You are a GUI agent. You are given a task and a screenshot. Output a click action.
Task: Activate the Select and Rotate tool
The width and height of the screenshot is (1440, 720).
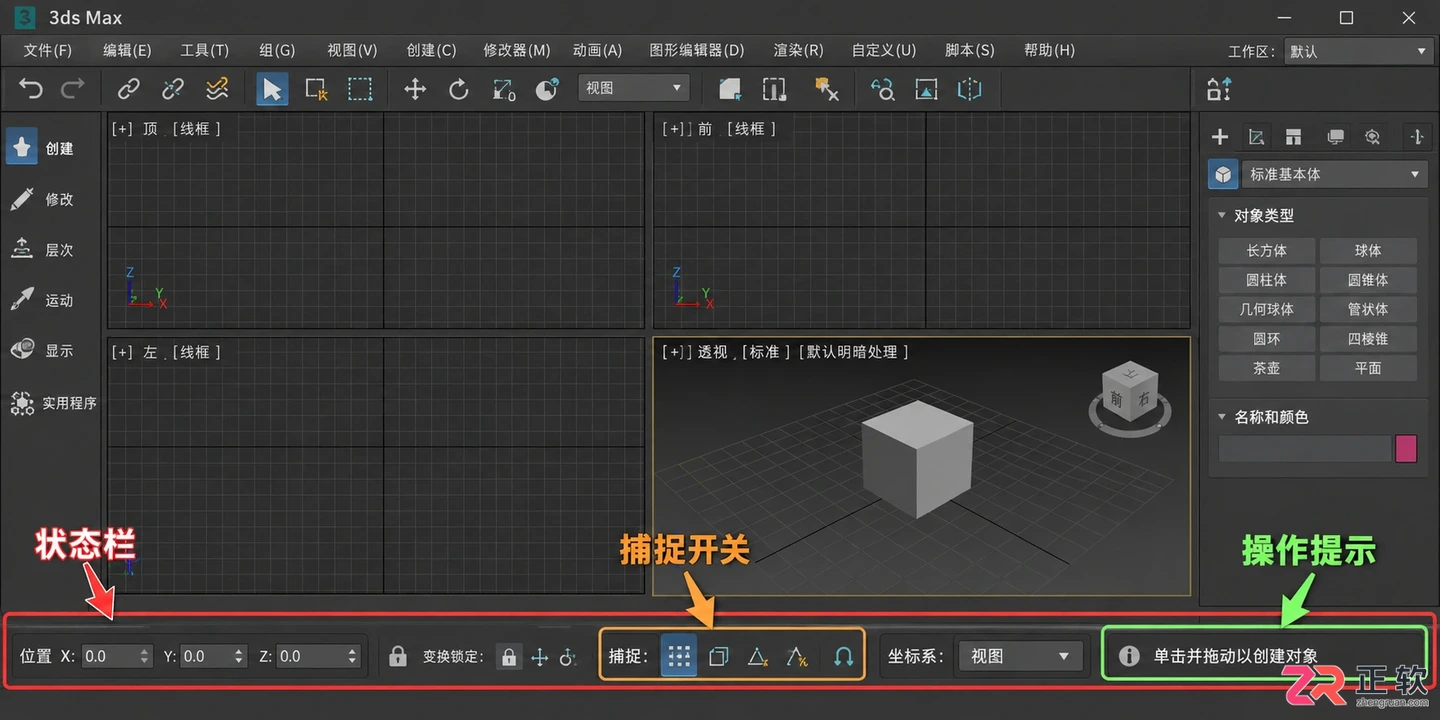pyautogui.click(x=459, y=89)
